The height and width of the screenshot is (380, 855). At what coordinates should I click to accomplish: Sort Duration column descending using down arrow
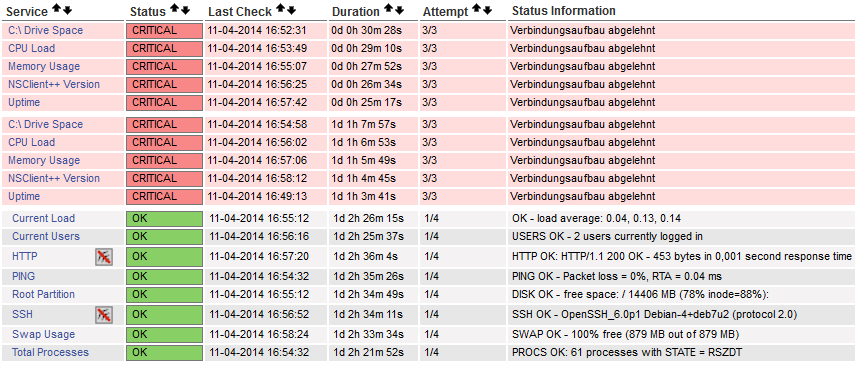point(399,10)
